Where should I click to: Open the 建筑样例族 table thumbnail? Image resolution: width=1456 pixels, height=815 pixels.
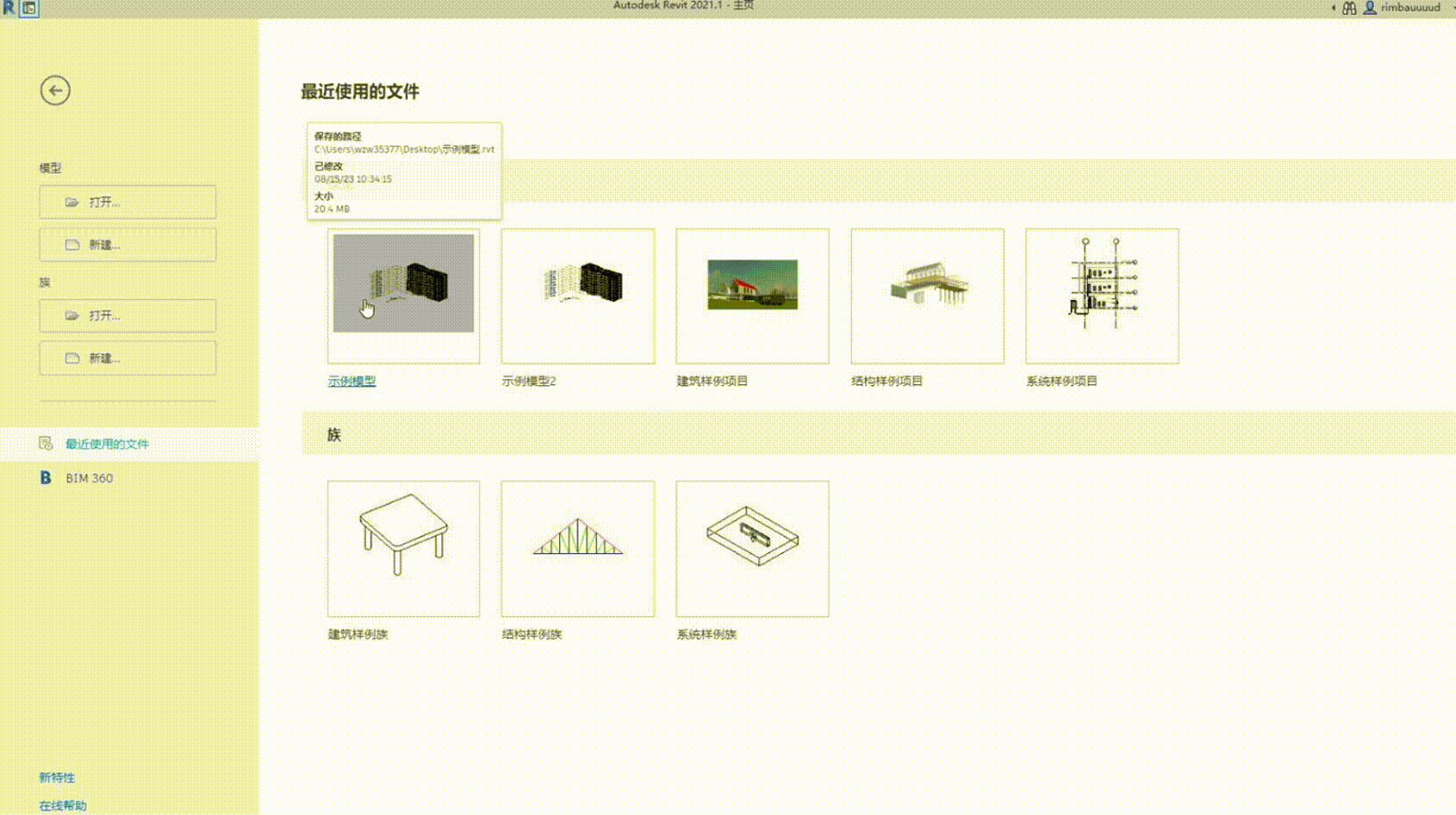click(x=403, y=549)
